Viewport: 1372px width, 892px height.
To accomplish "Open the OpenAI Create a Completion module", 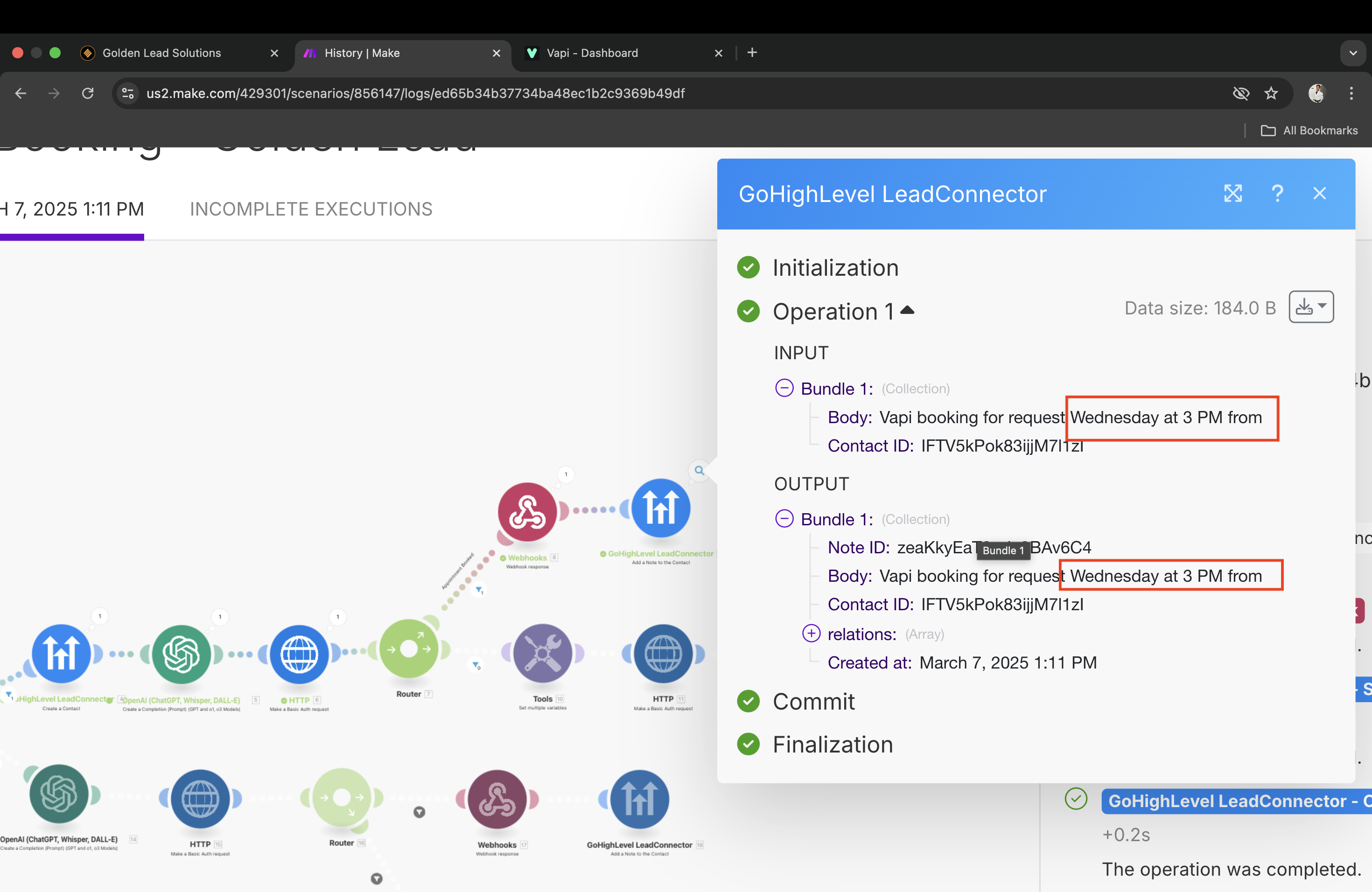I will point(182,654).
